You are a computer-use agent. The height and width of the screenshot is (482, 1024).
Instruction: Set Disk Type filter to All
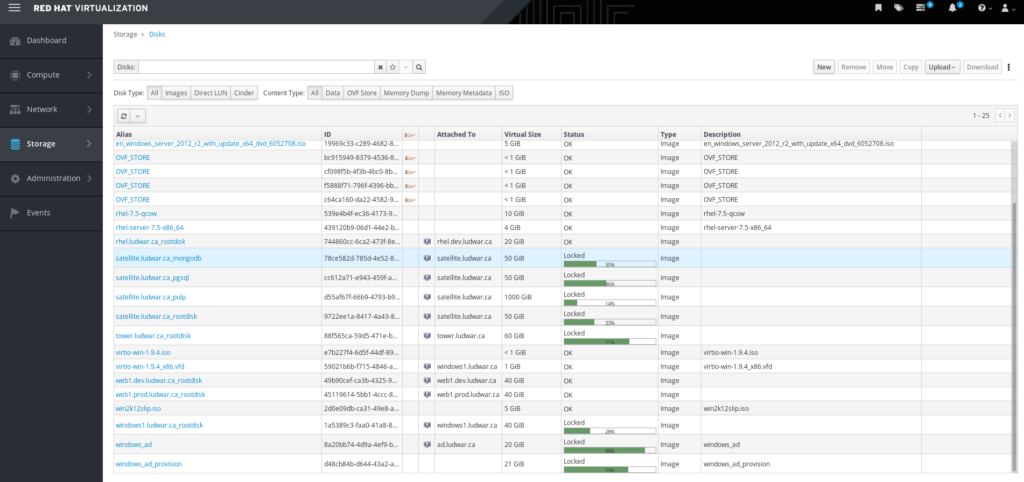pos(154,93)
